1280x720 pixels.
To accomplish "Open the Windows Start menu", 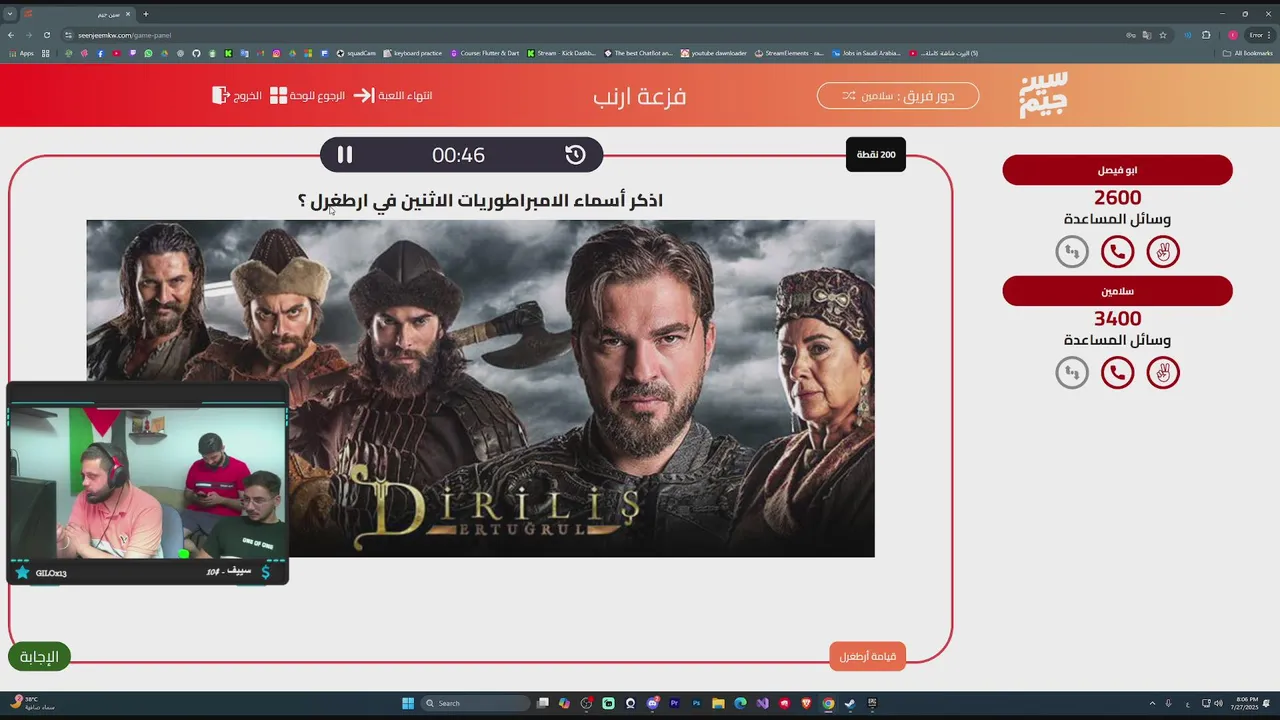I will point(408,703).
